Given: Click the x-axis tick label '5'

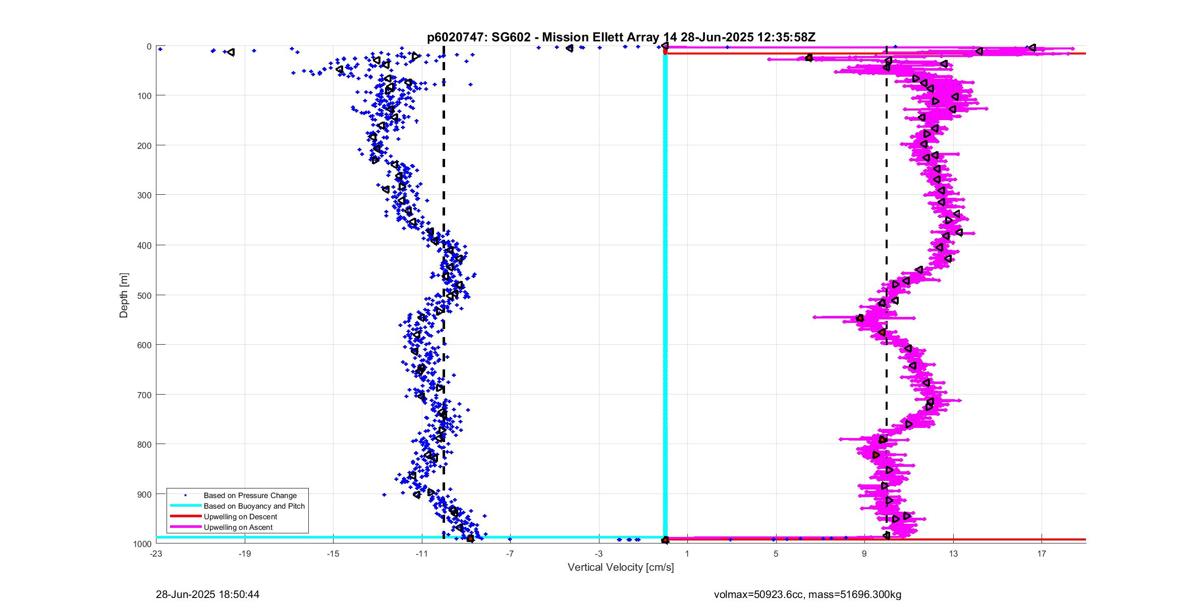Looking at the screenshot, I should pyautogui.click(x=776, y=553).
